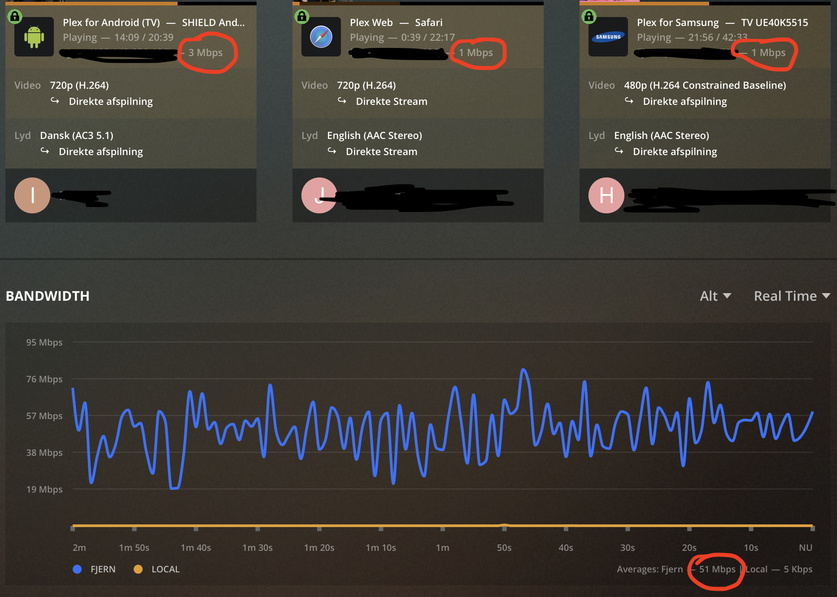Click the green lock icon on the Samsung session
837x597 pixels.
click(589, 16)
